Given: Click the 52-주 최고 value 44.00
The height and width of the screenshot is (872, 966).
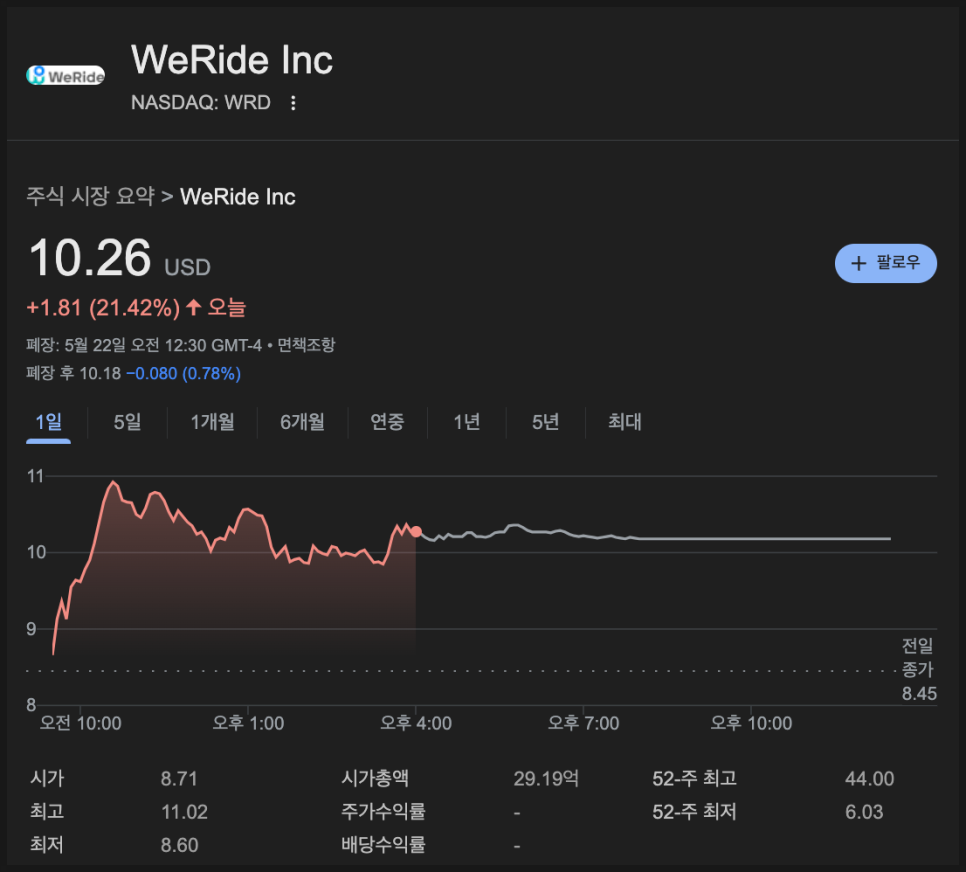Looking at the screenshot, I should point(869,779).
